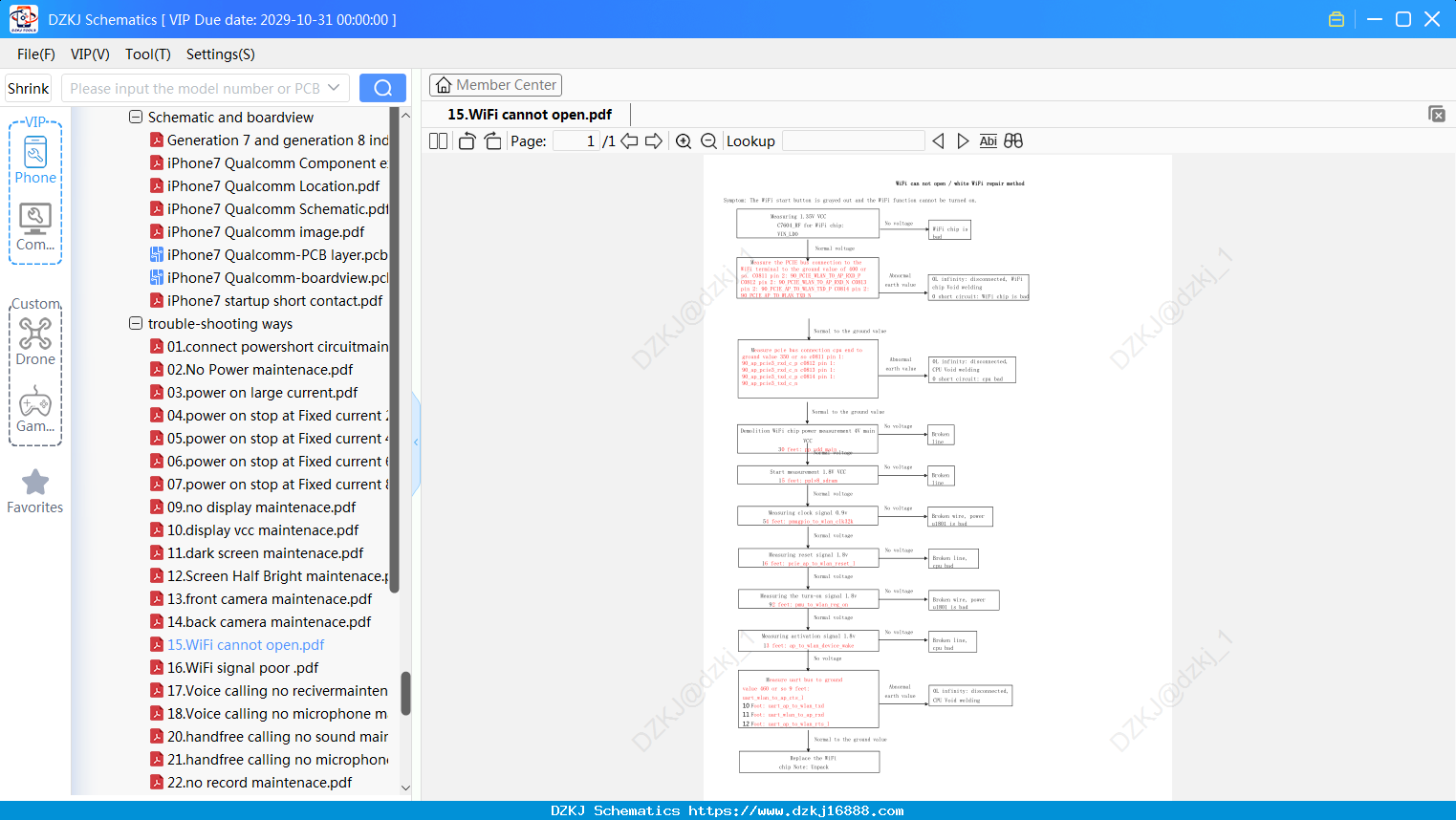
Task: Zoom in on the PDF
Action: pyautogui.click(x=684, y=141)
